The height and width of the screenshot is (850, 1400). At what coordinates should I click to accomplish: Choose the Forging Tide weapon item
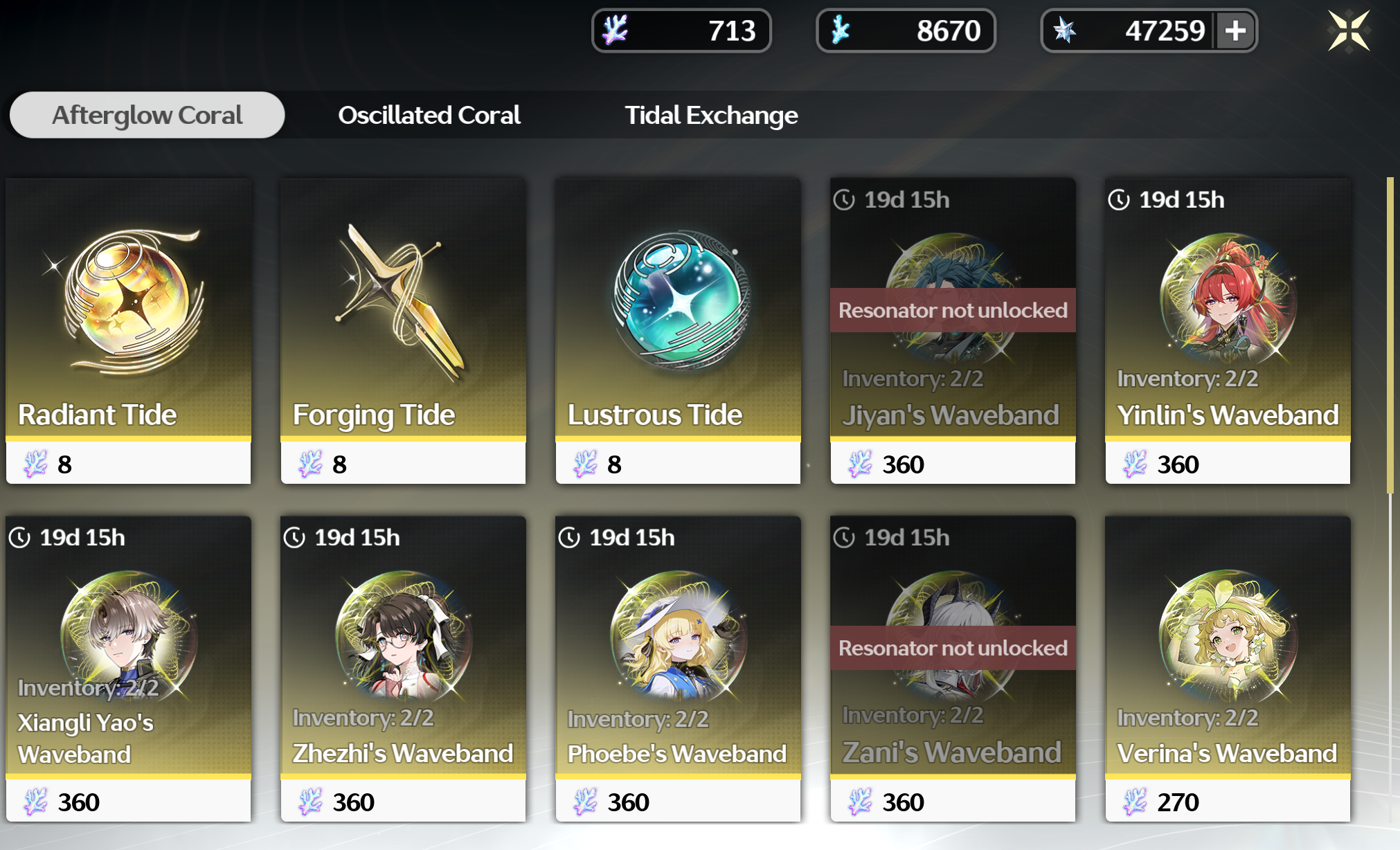click(400, 303)
